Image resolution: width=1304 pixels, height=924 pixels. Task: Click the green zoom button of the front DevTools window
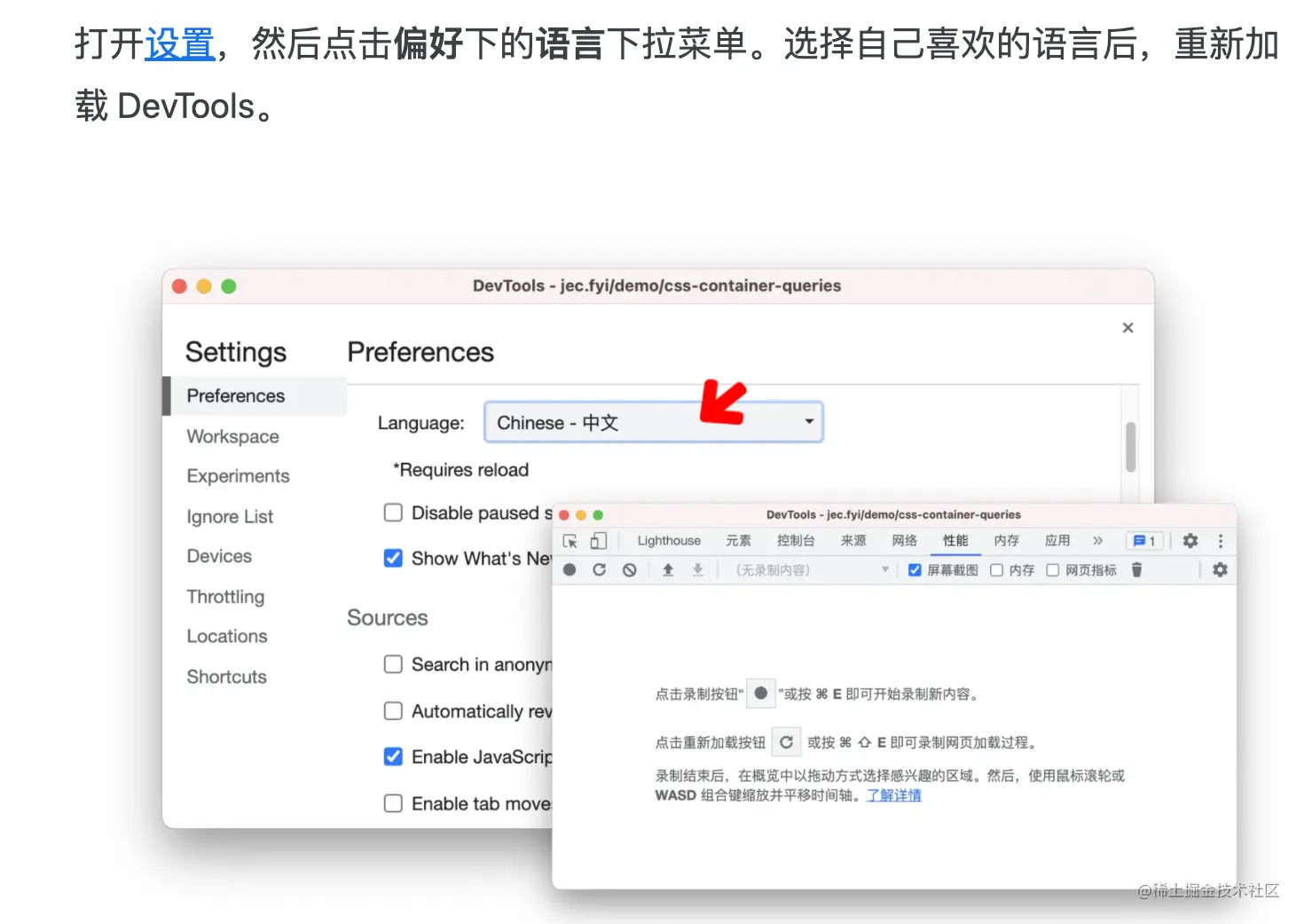tap(598, 515)
